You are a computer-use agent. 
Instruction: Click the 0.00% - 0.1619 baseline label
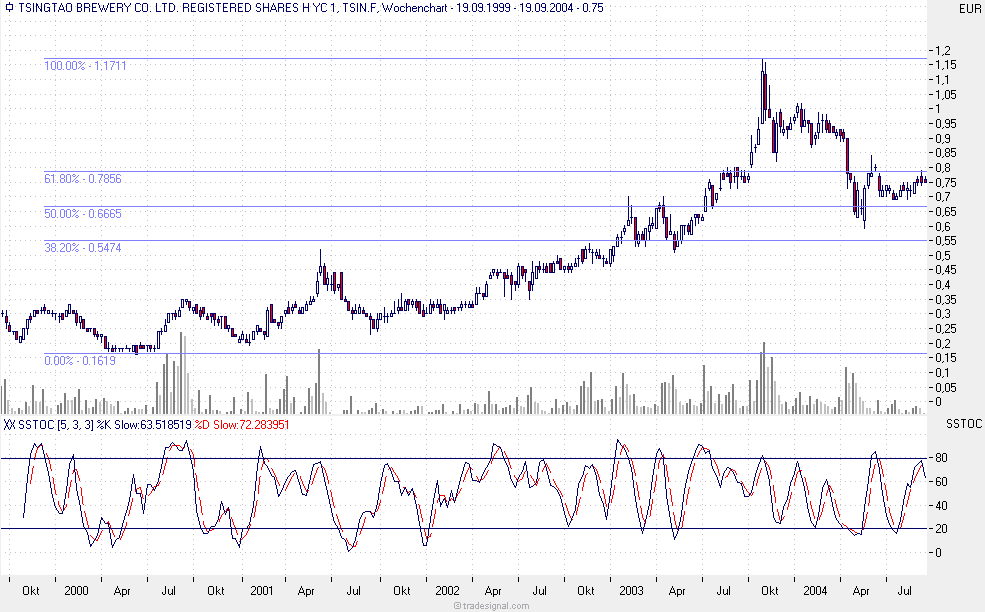pos(78,361)
